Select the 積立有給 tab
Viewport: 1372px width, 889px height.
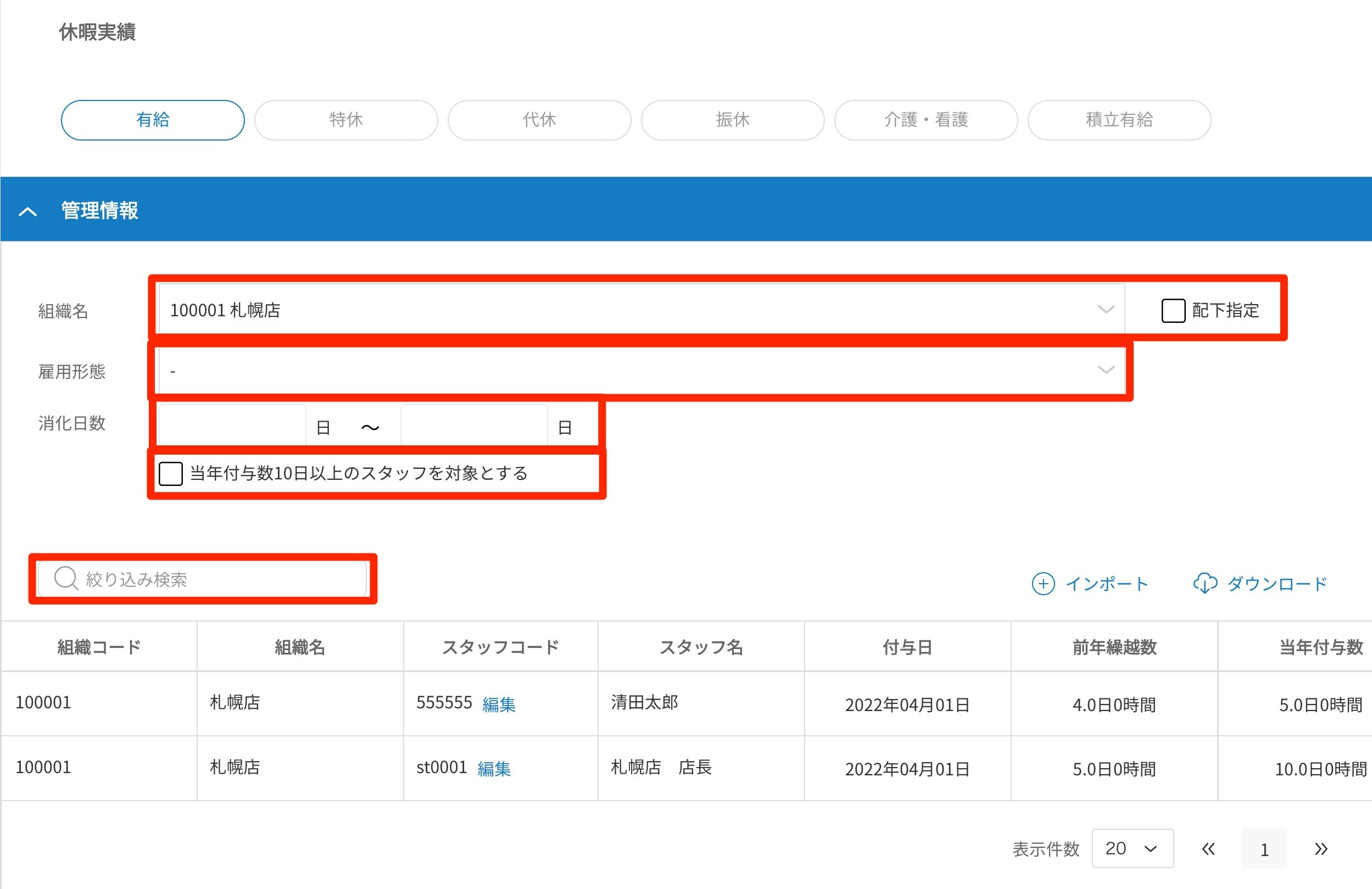pos(1119,120)
